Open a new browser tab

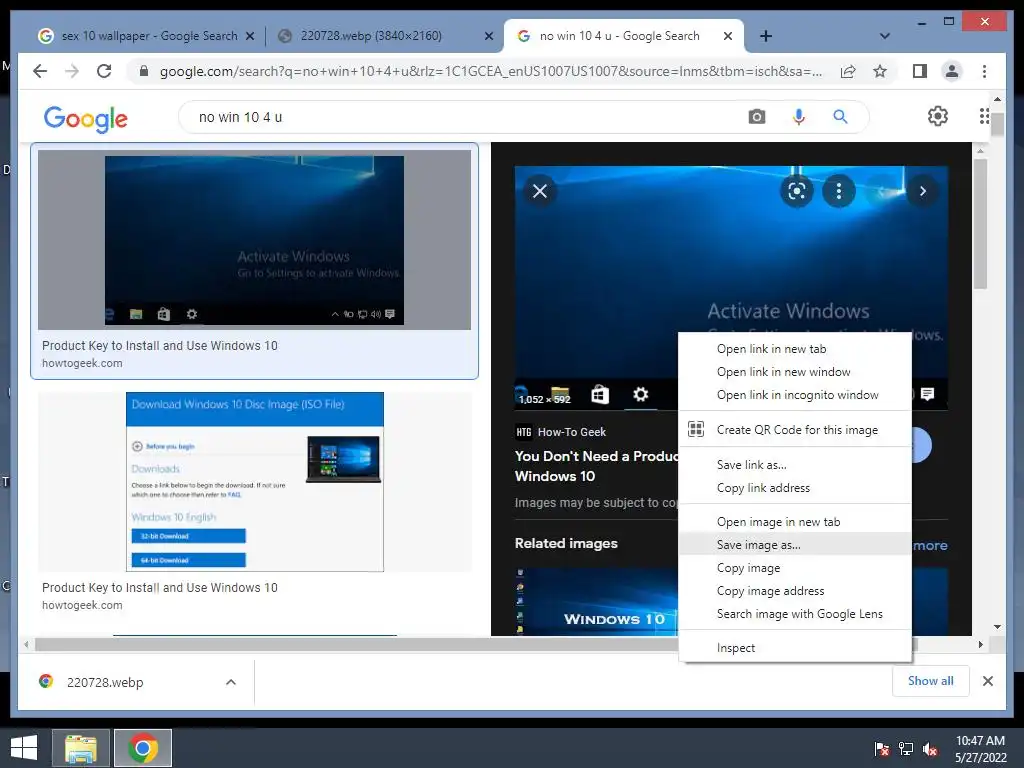[765, 36]
